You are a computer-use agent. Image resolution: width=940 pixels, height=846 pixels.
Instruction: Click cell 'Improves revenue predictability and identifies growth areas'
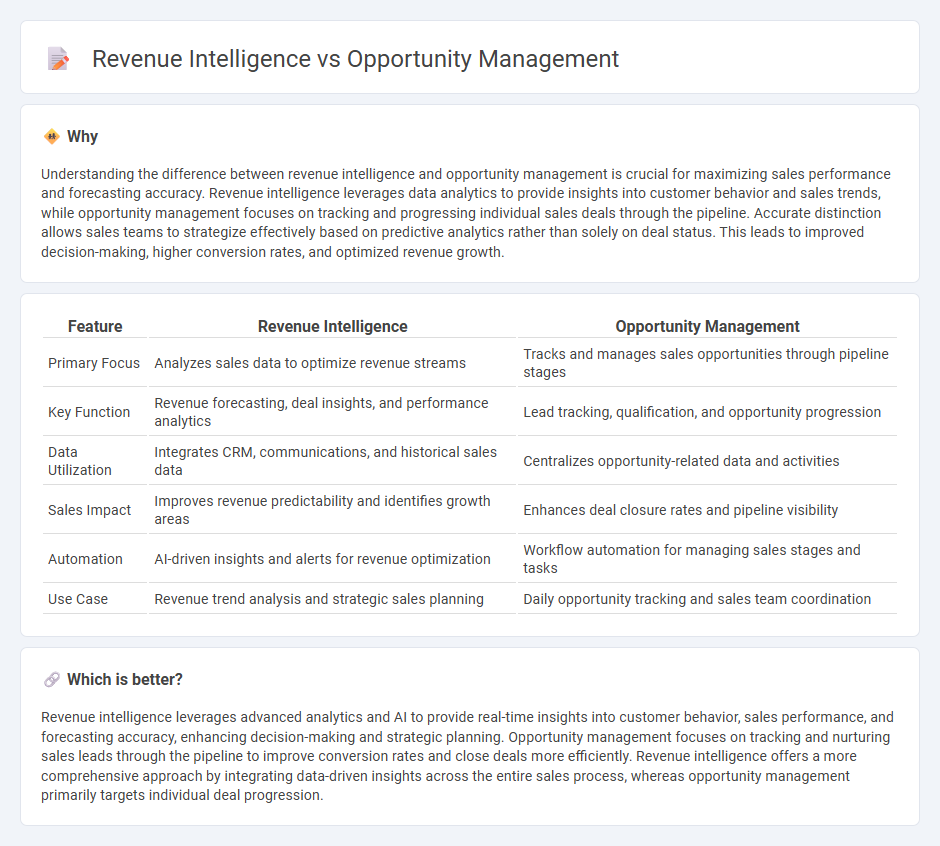pos(332,510)
